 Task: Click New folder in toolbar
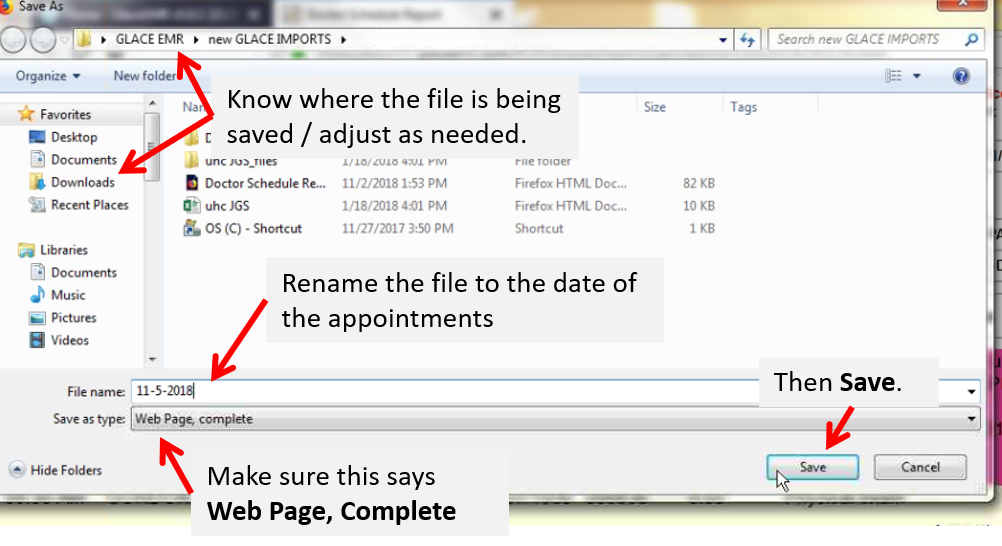click(144, 76)
